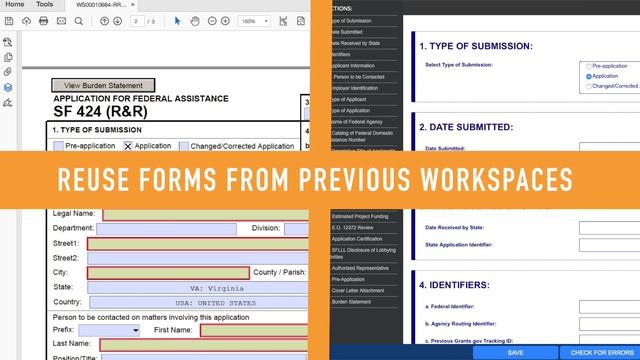Click the Agency Routing Identifier field
Image resolution: width=640 pixels, height=360 pixels.
[609, 324]
